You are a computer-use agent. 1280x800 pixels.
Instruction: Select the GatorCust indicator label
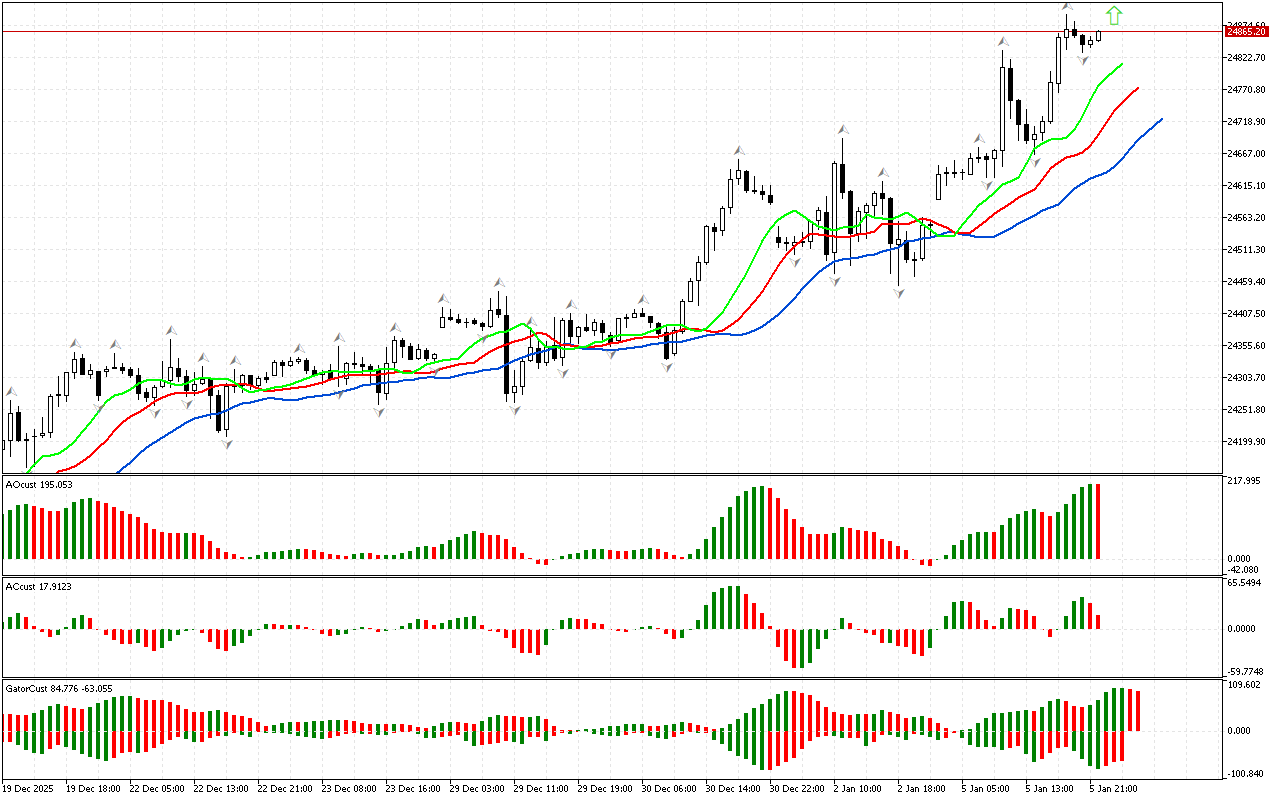[58, 688]
